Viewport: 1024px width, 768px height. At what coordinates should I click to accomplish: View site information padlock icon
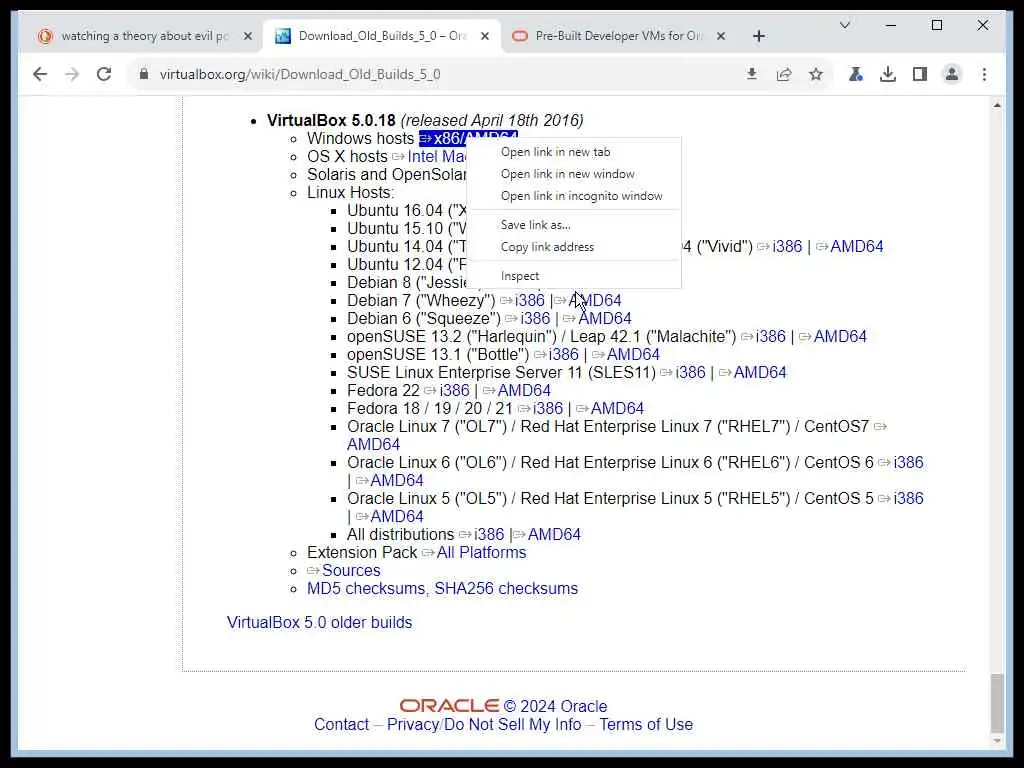(x=144, y=74)
